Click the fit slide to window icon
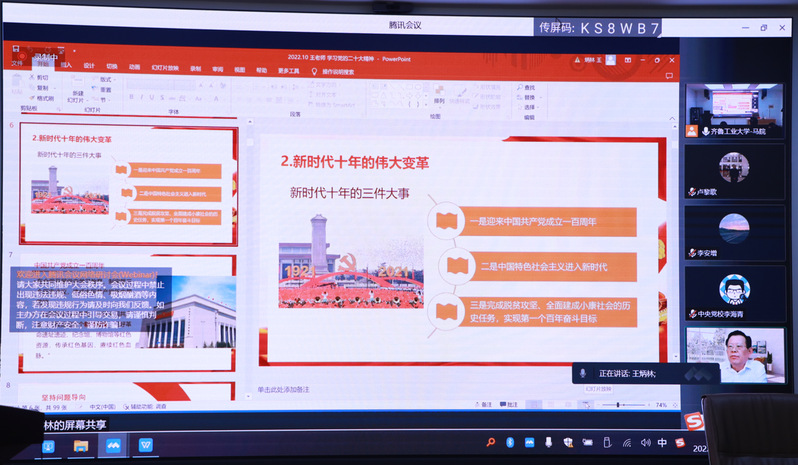798x465 pixels. (675, 405)
